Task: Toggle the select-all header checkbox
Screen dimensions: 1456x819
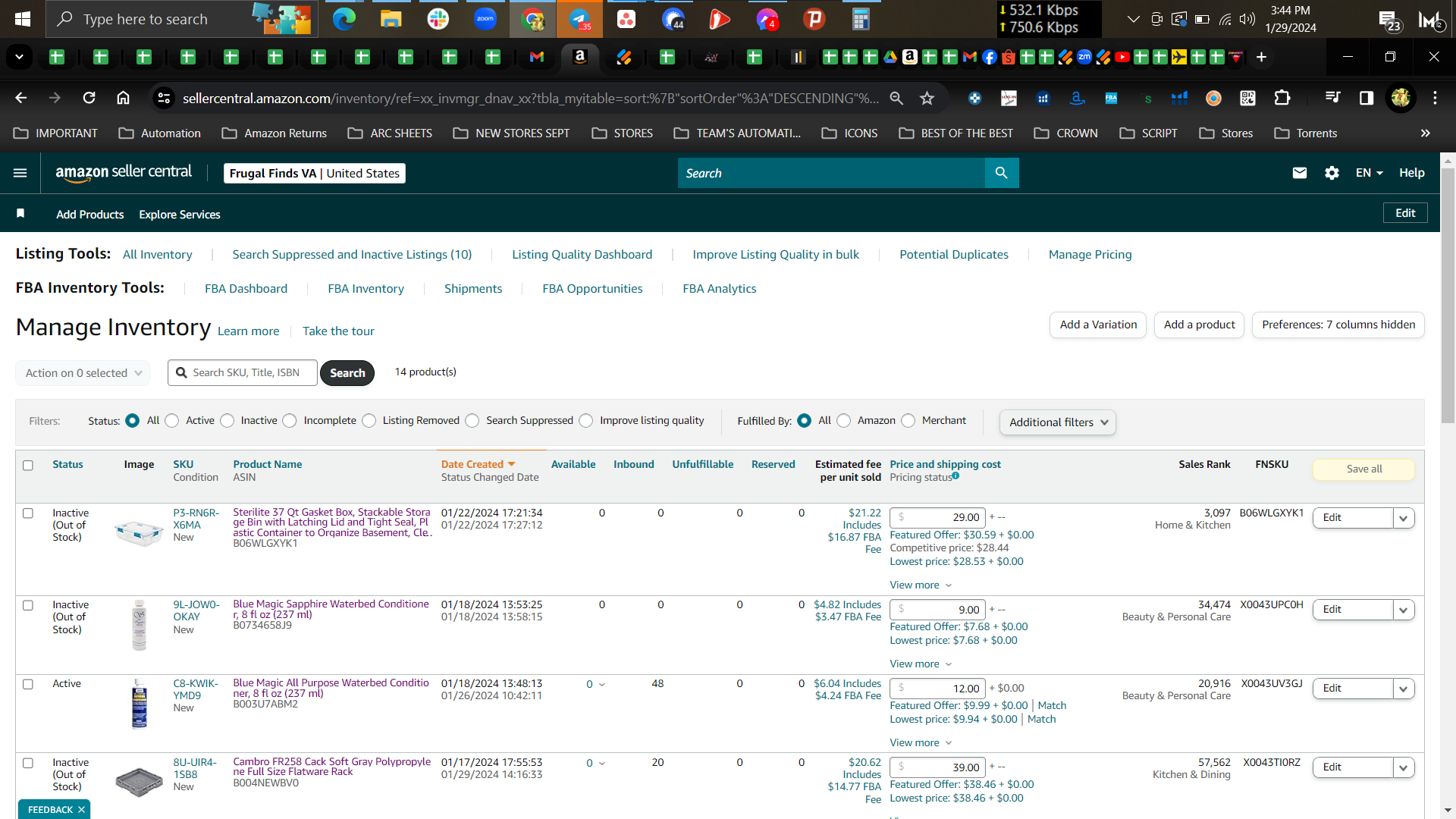Action: [28, 465]
